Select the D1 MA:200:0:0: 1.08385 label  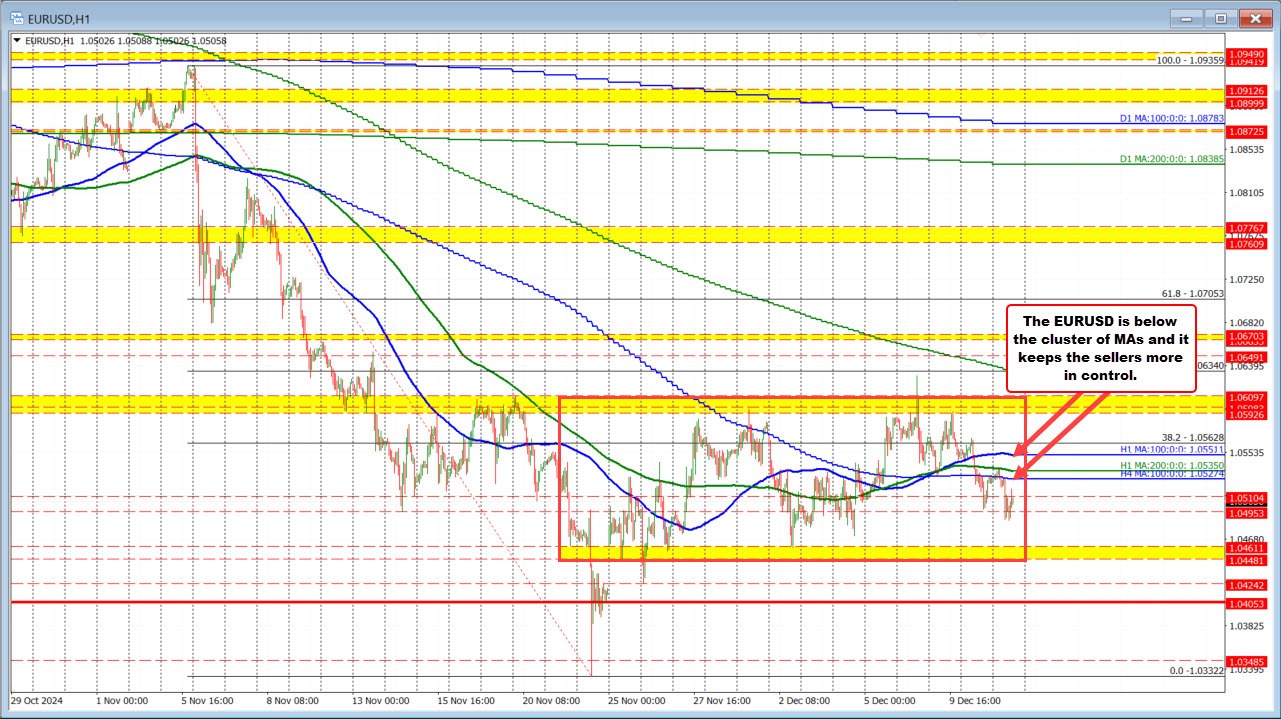click(1173, 160)
